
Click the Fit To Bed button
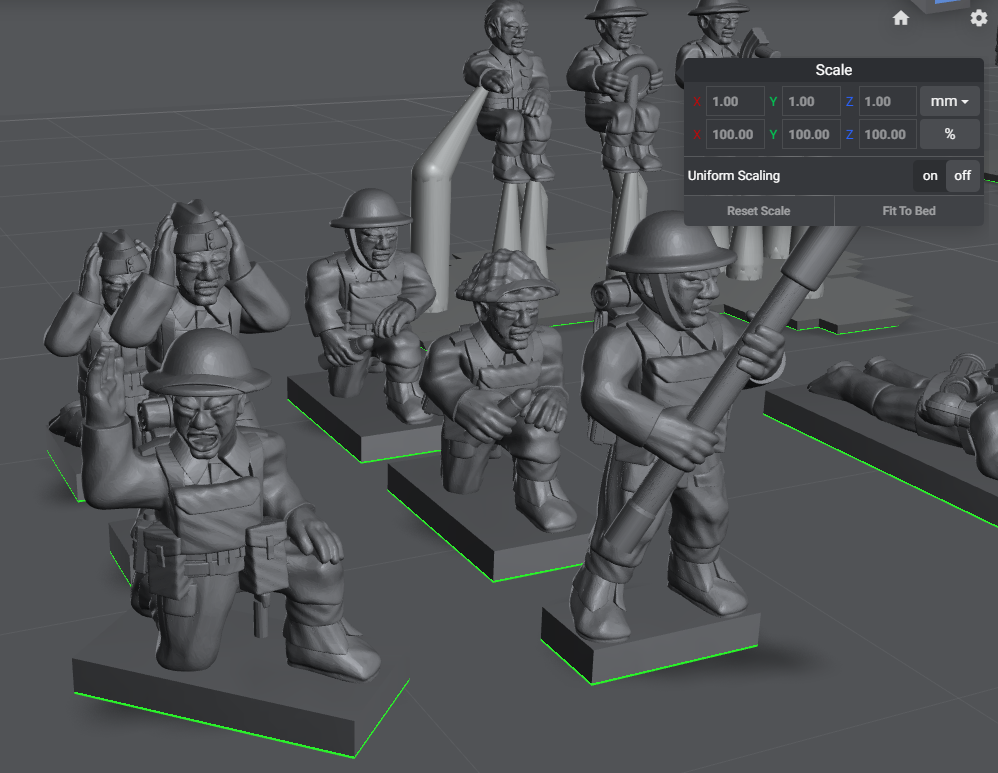click(908, 210)
